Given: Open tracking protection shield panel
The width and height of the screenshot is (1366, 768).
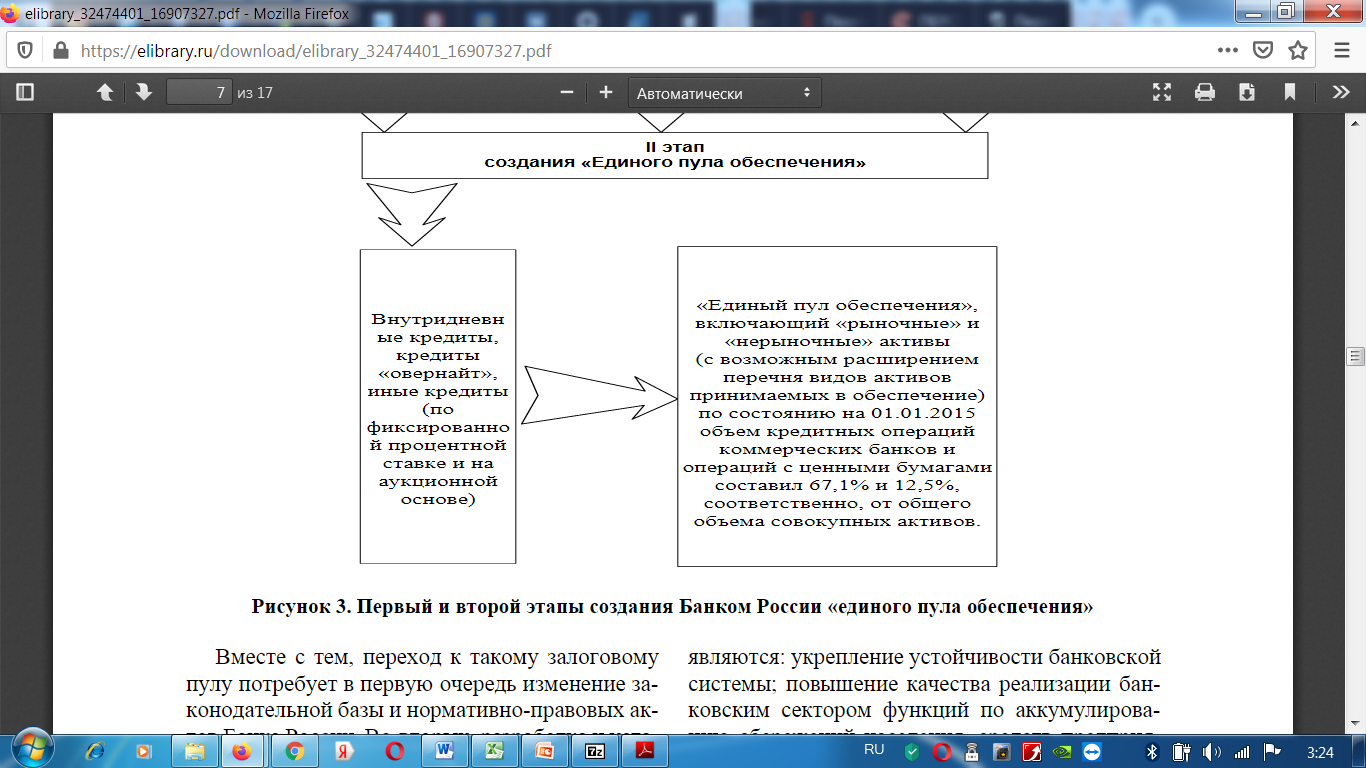Looking at the screenshot, I should [25, 50].
